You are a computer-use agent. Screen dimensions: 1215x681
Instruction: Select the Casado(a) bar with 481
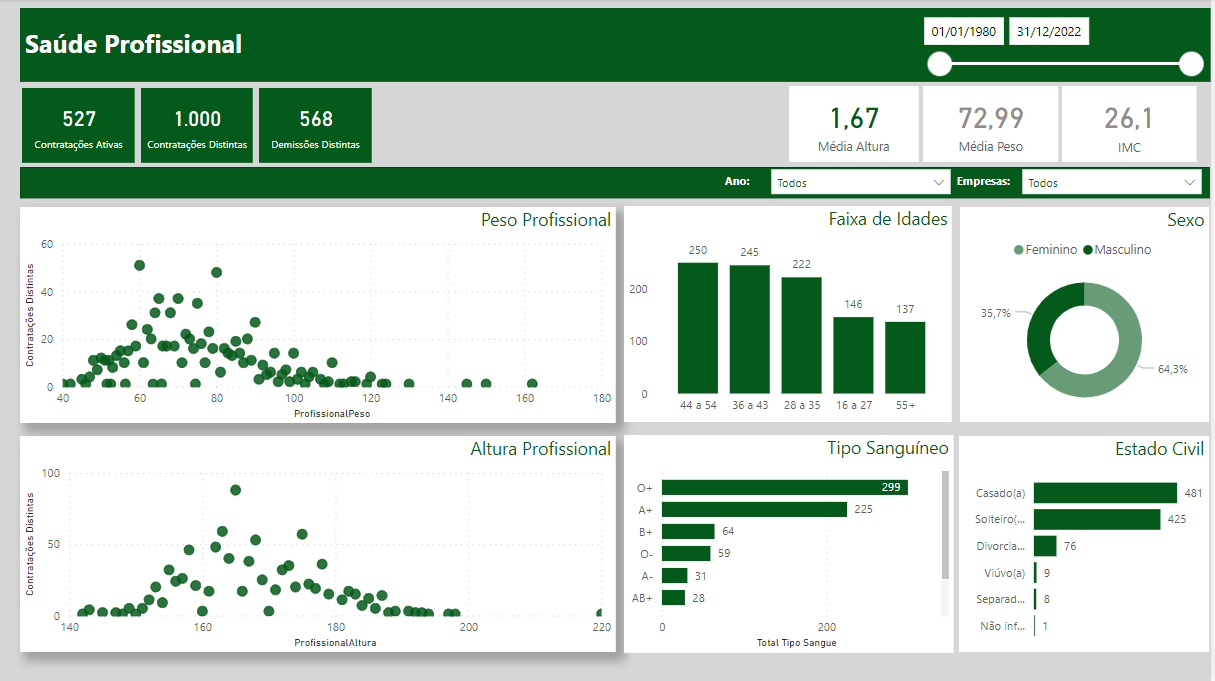click(1105, 493)
